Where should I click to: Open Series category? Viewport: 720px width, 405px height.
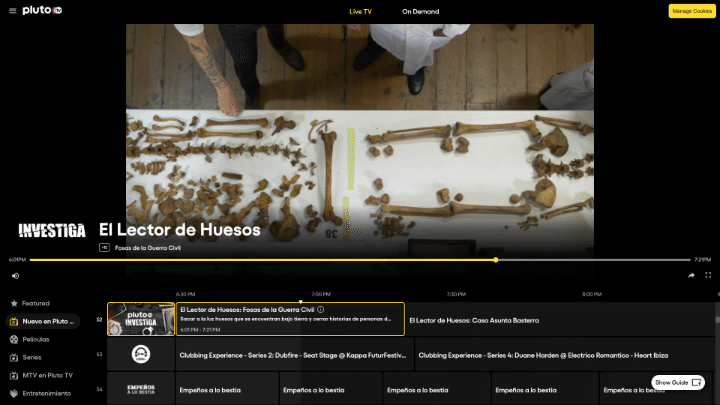point(32,357)
